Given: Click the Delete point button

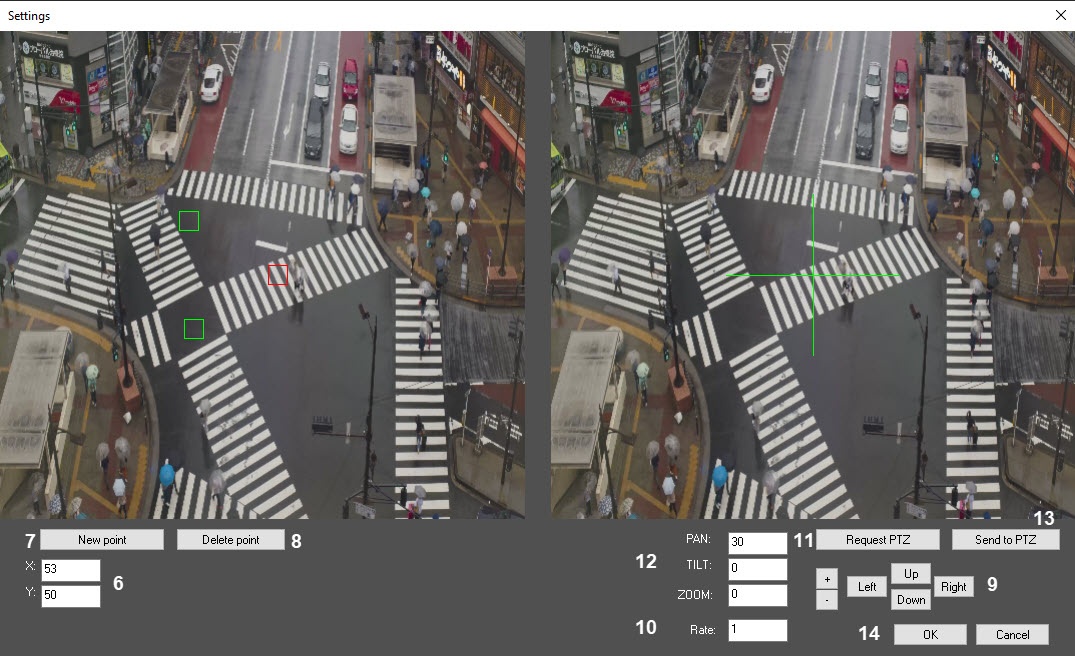Looking at the screenshot, I should tap(230, 539).
